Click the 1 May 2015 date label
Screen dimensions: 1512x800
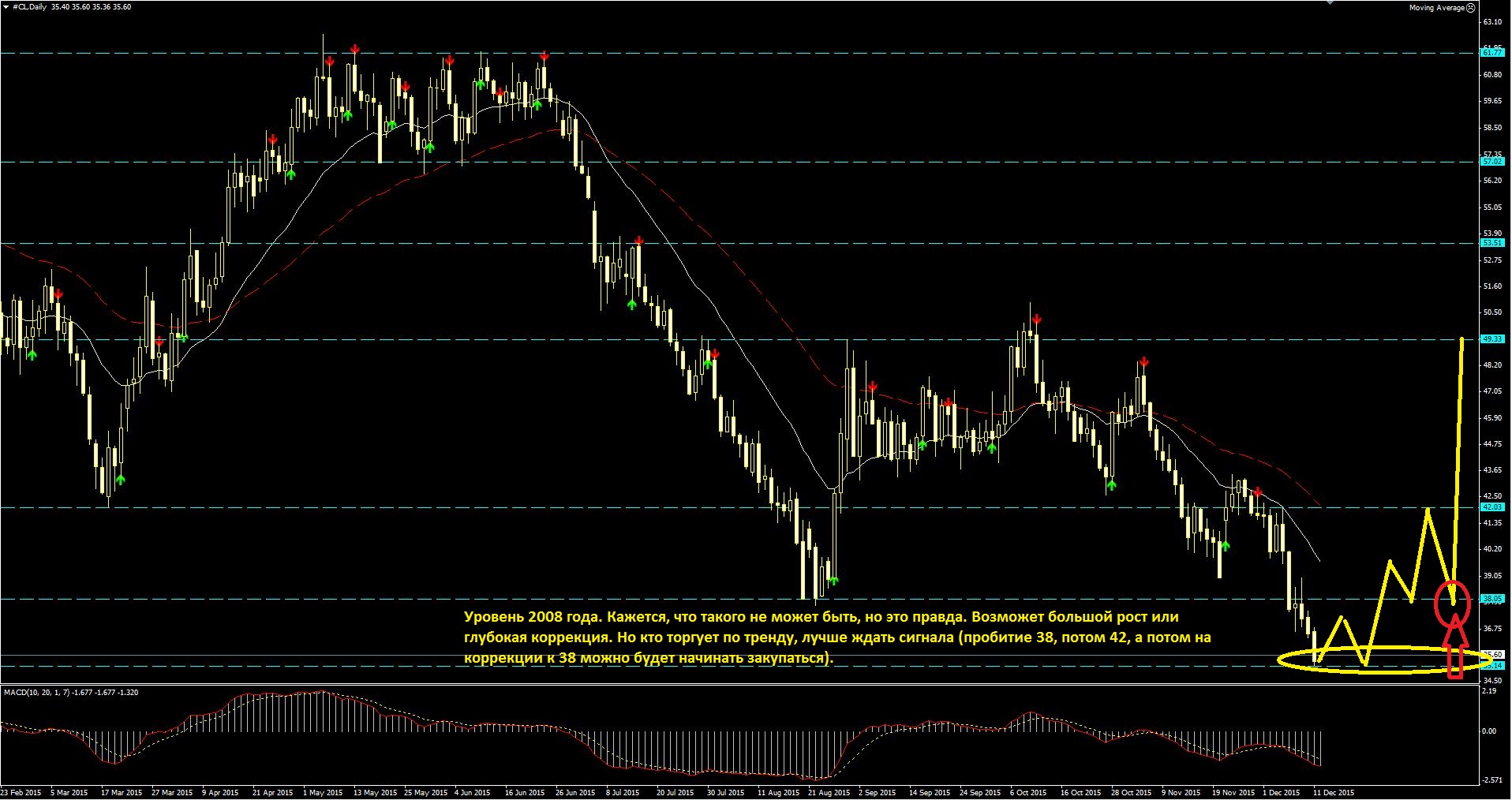click(x=323, y=793)
